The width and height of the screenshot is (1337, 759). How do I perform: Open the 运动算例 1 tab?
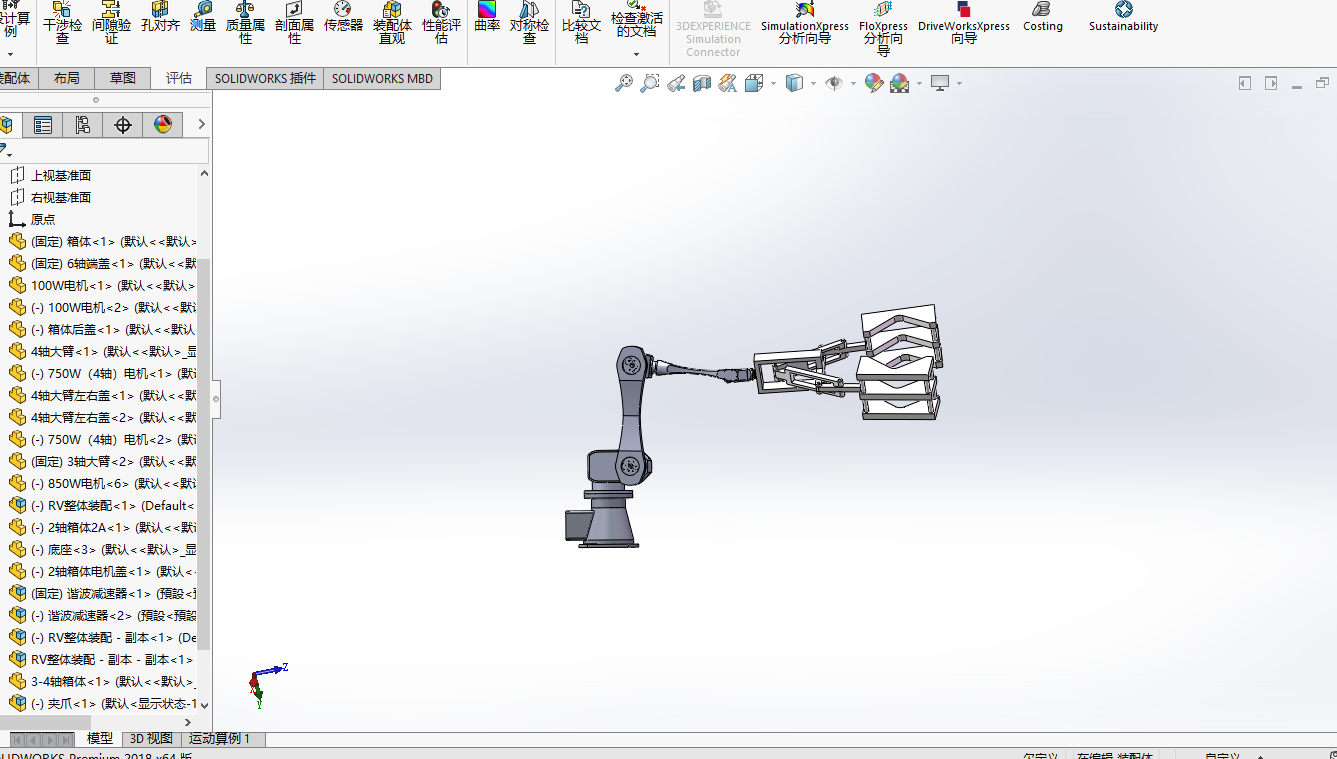click(223, 739)
